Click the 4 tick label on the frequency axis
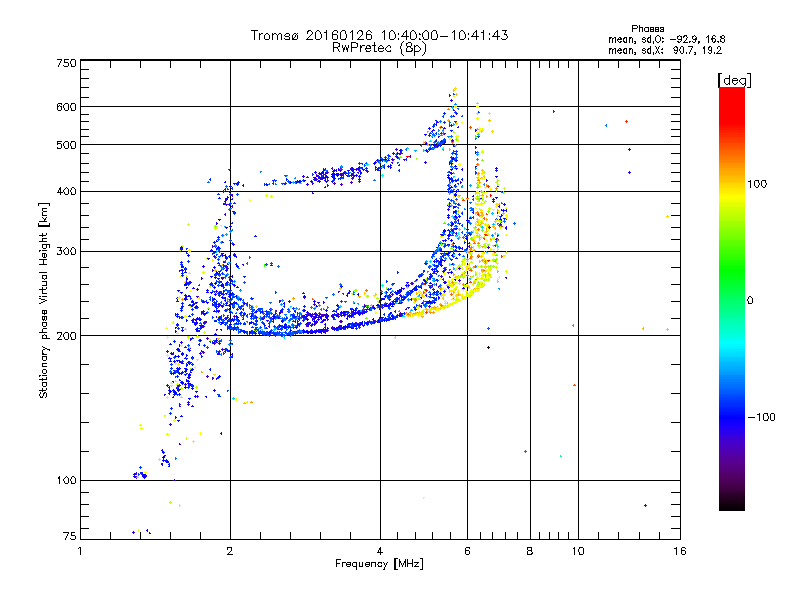The width and height of the screenshot is (800, 600). pyautogui.click(x=380, y=551)
